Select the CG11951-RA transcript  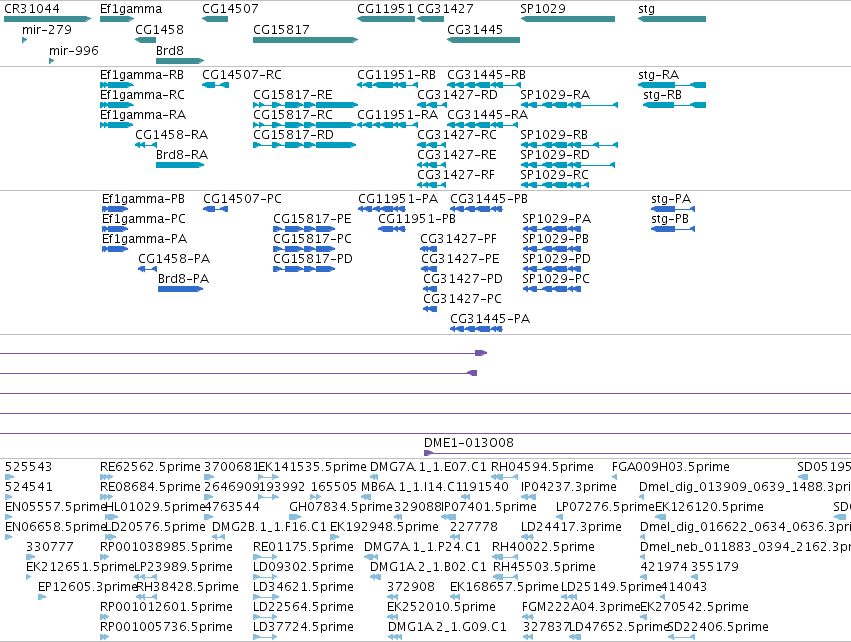(397, 115)
